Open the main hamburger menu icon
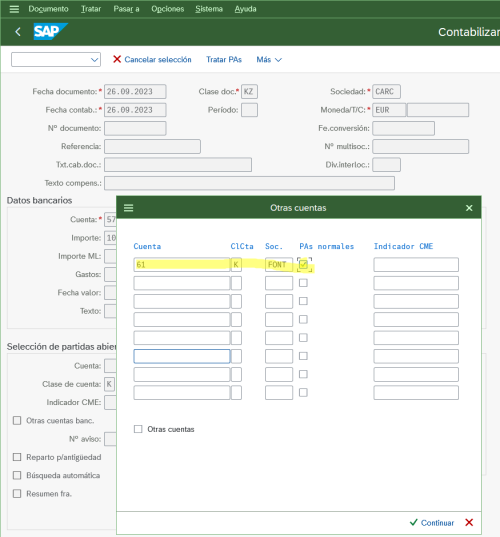Image resolution: width=500 pixels, height=537 pixels. point(14,9)
